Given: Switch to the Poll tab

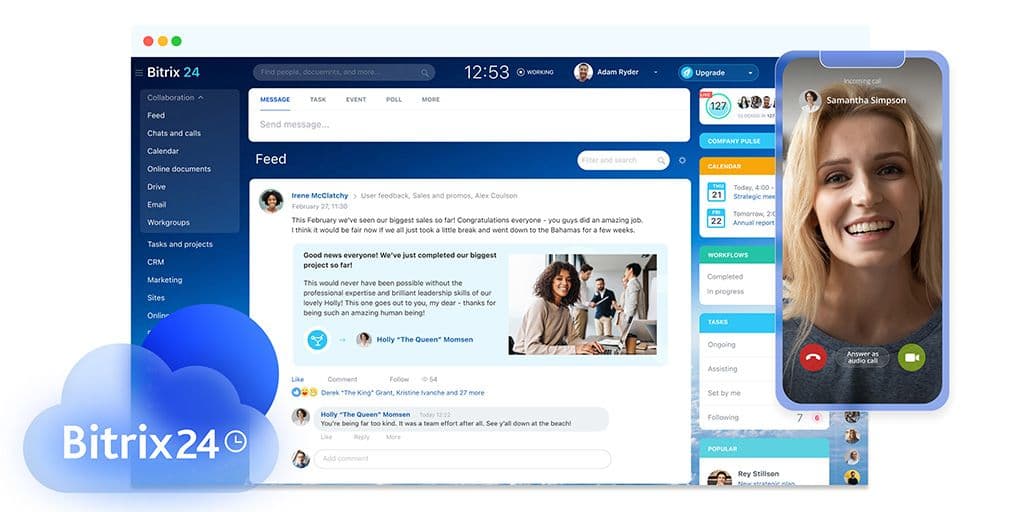Looking at the screenshot, I should [x=394, y=100].
